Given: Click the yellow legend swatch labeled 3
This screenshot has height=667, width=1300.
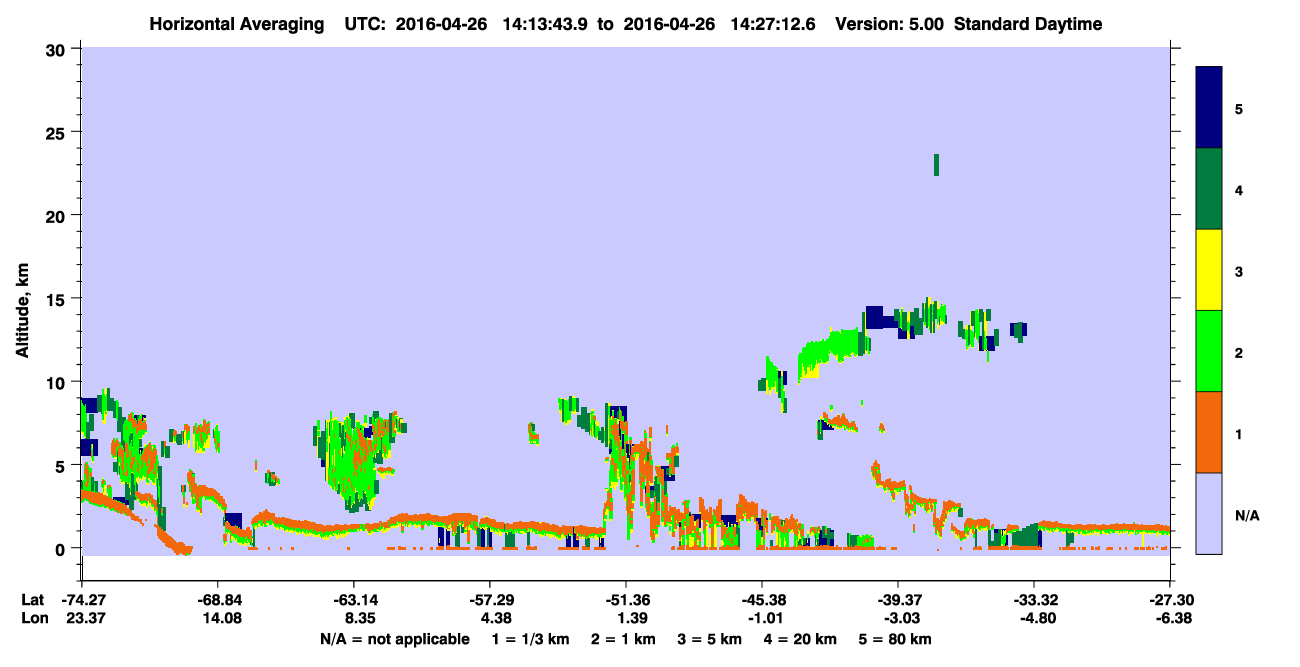Looking at the screenshot, I should [1209, 270].
